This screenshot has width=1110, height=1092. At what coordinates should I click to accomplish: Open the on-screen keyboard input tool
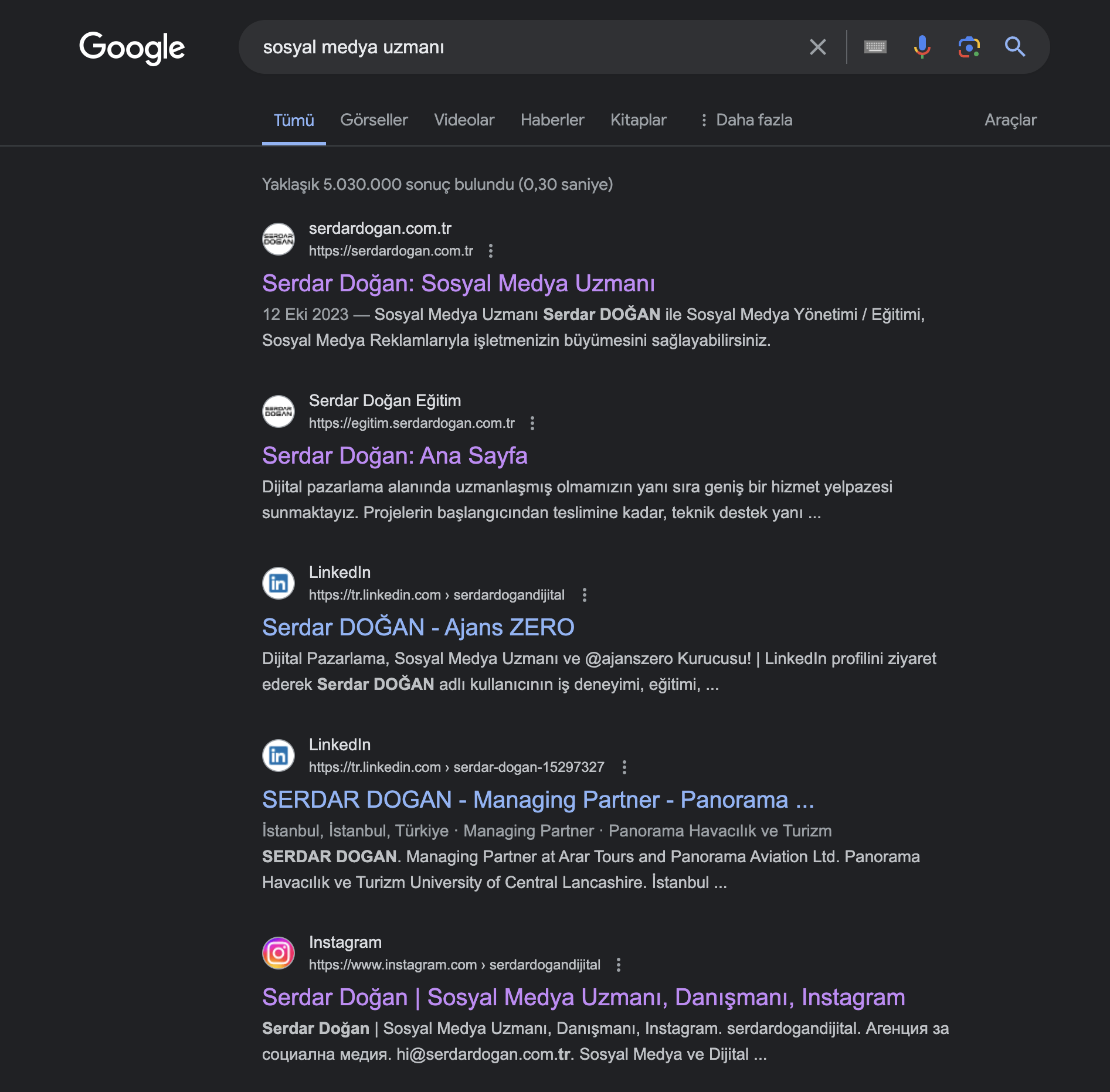pyautogui.click(x=875, y=47)
